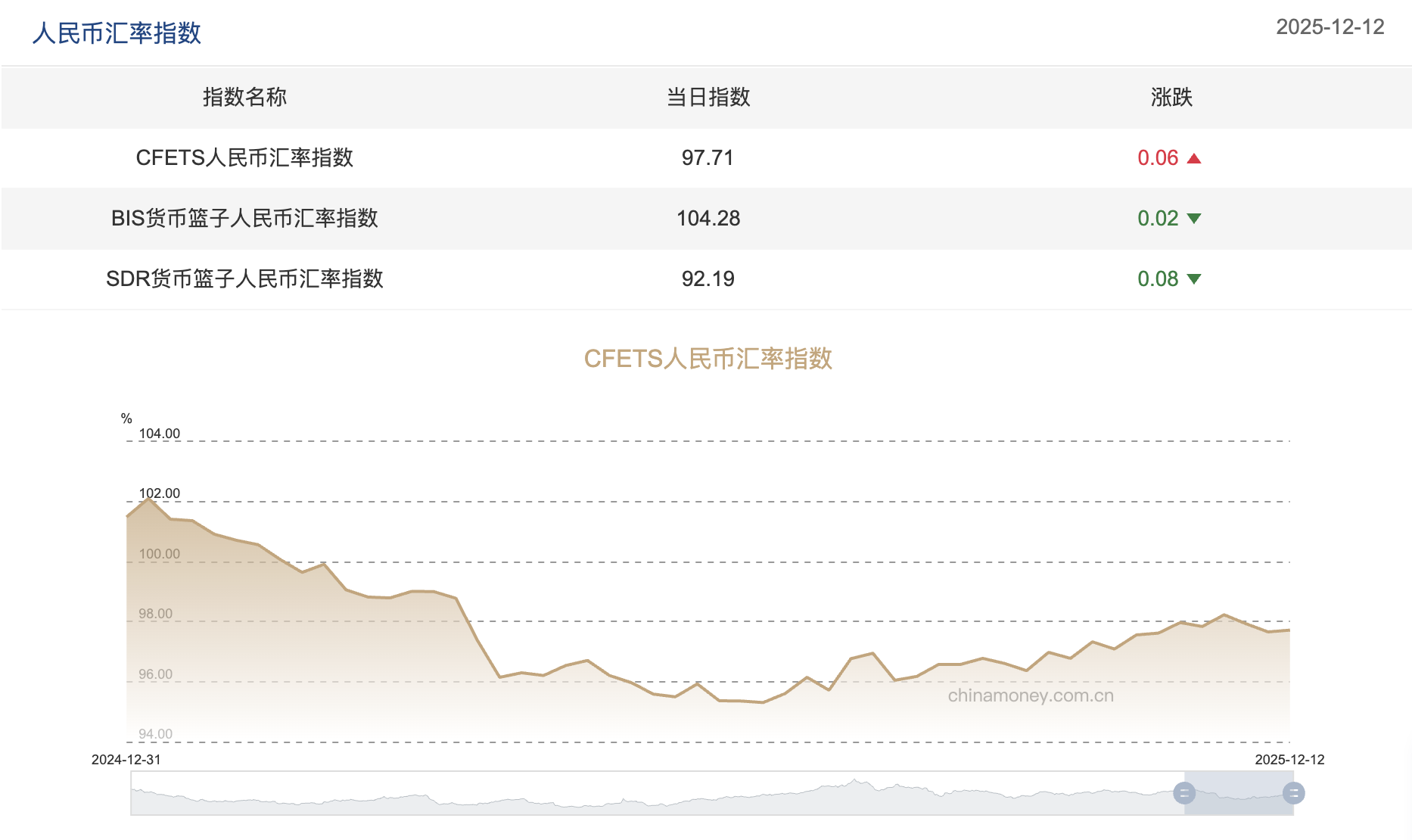The image size is (1412, 840).
Task: Click the green down-triangle beside 0.08
Action: (x=1194, y=278)
